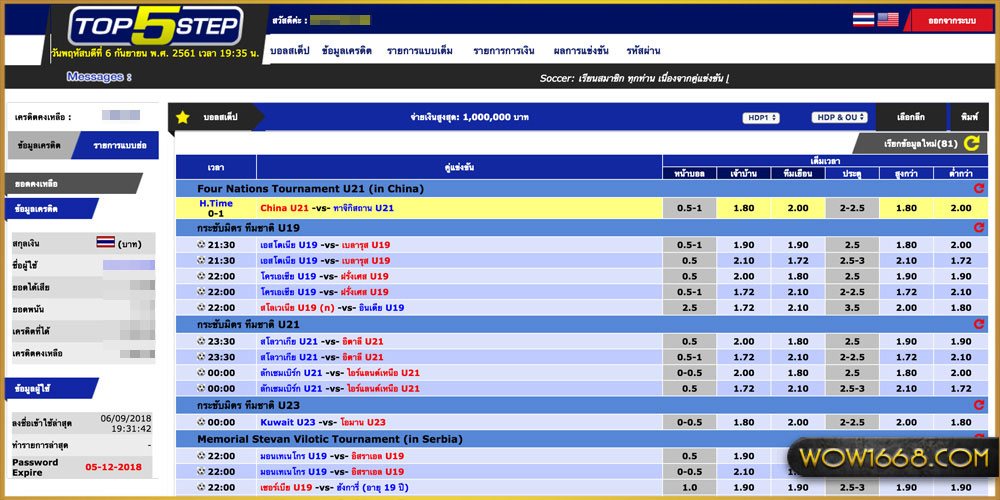This screenshot has width=1000, height=500.
Task: Open the รายการการเงิน menu item
Action: tap(503, 51)
